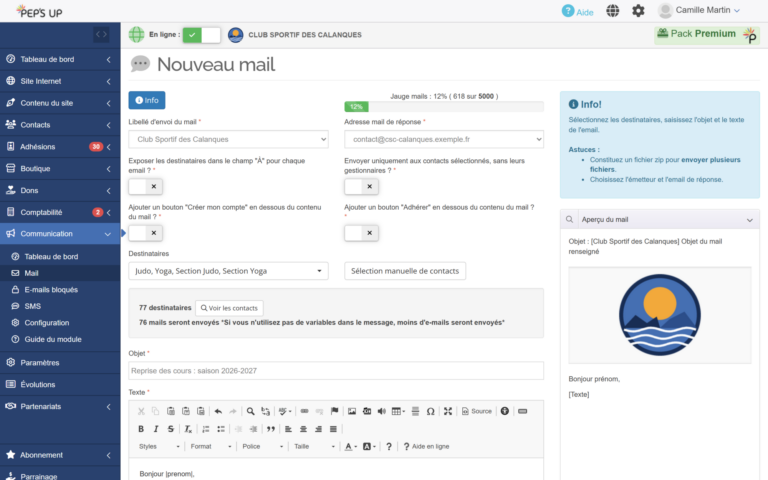Switch the editor to Source view

click(x=477, y=411)
